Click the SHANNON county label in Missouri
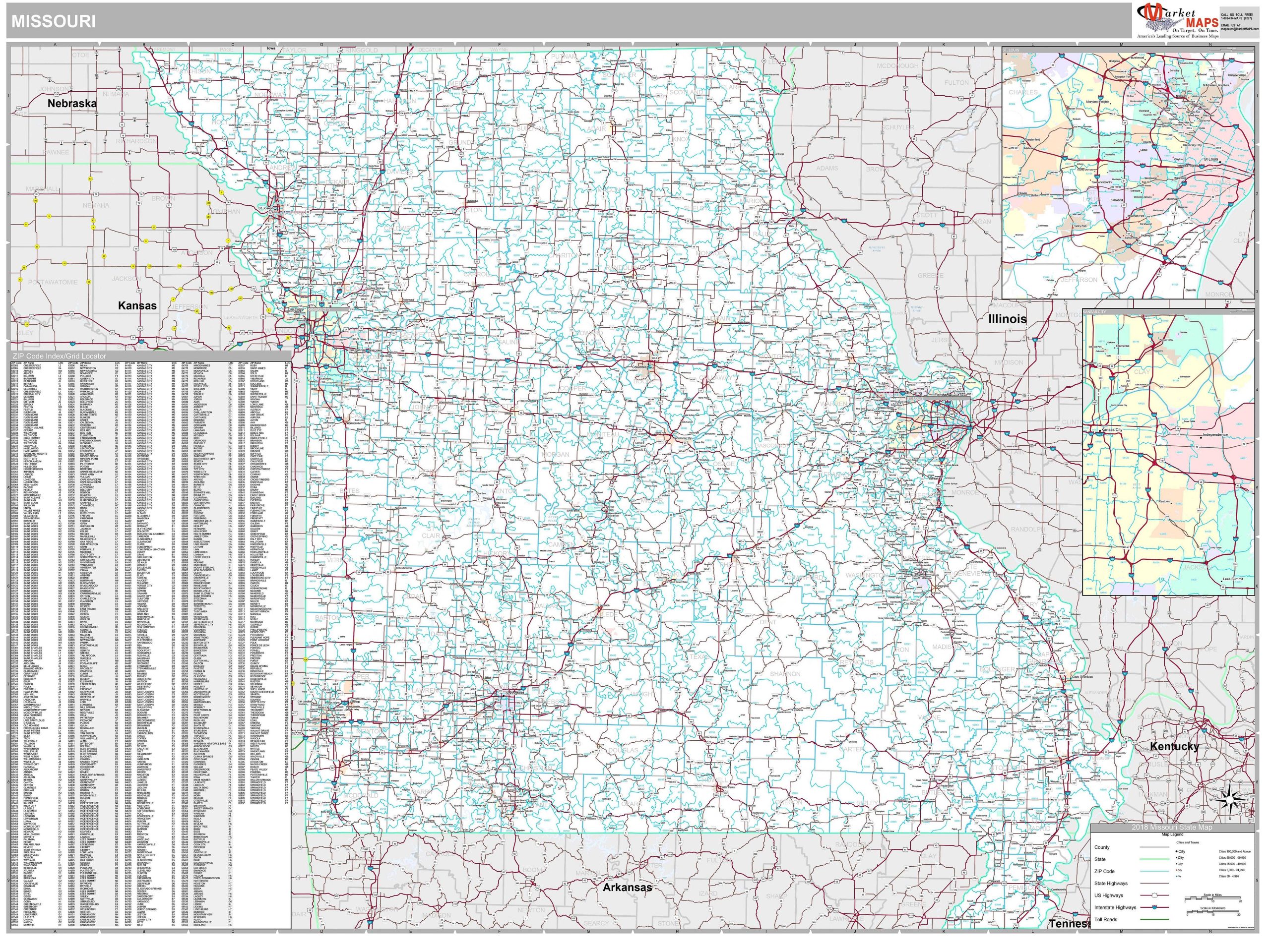 (x=785, y=674)
